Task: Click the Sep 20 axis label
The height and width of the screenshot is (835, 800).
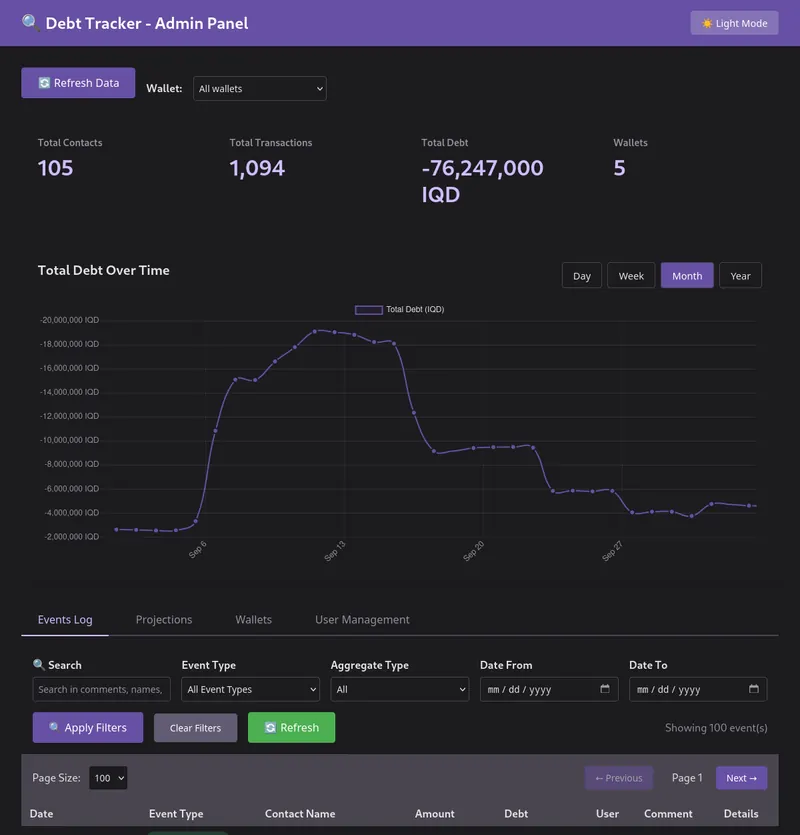Action: coord(474,551)
